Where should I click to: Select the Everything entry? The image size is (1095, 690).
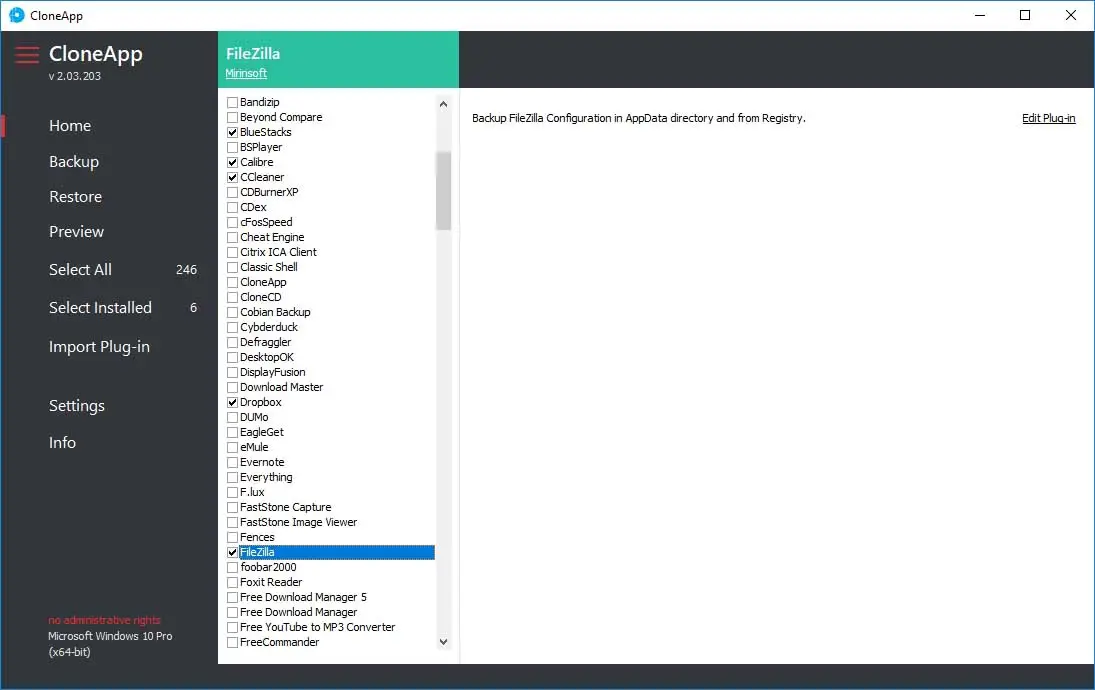click(266, 478)
